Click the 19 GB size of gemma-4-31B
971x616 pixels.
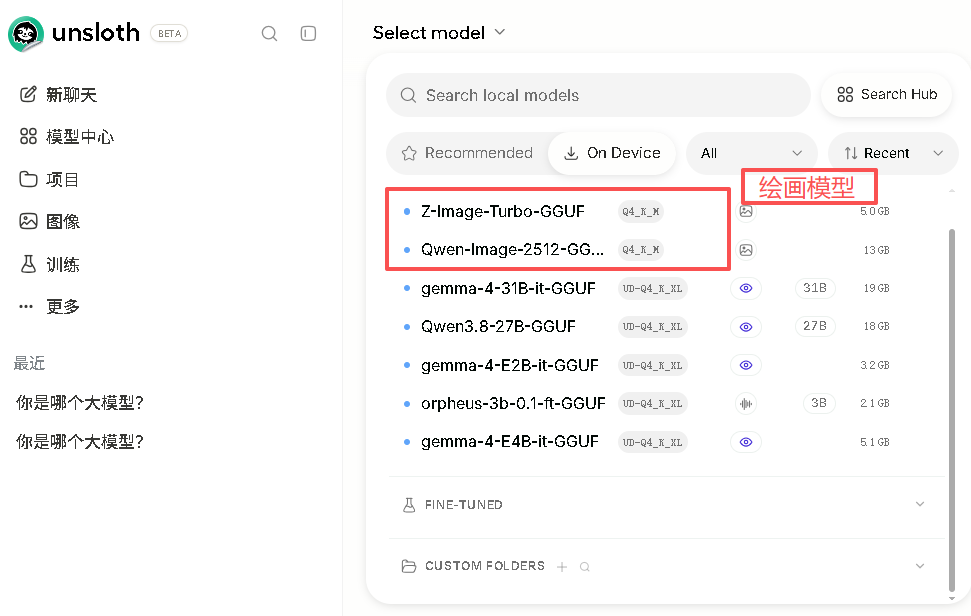(x=876, y=288)
